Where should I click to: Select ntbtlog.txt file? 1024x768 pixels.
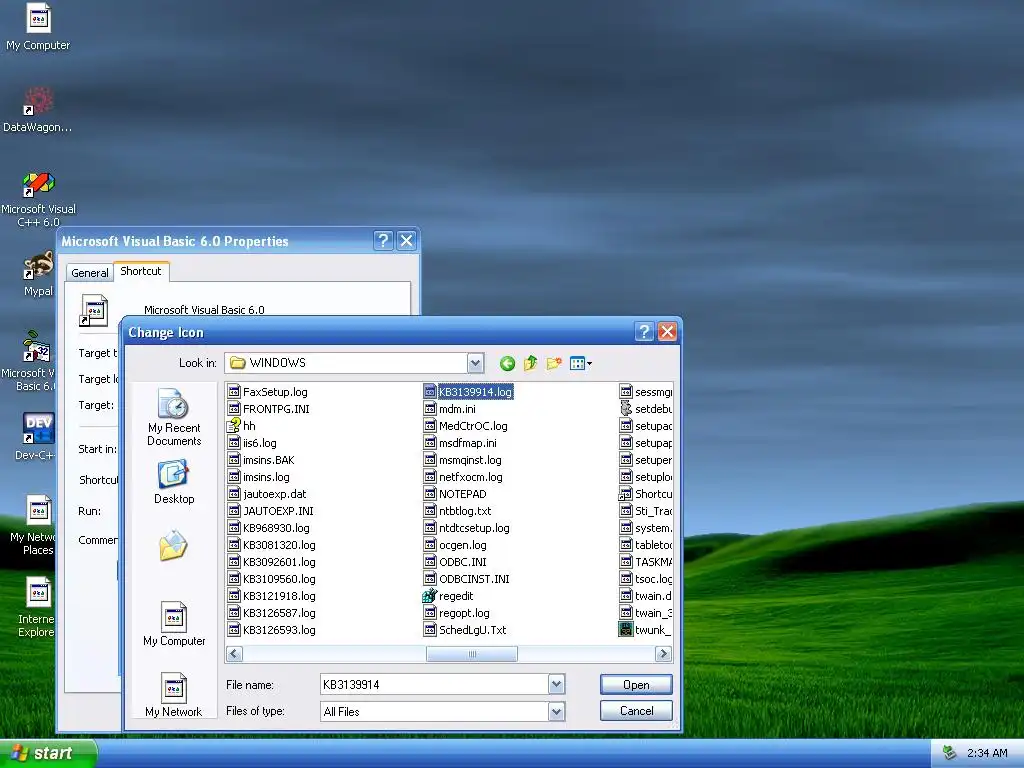click(x=457, y=511)
